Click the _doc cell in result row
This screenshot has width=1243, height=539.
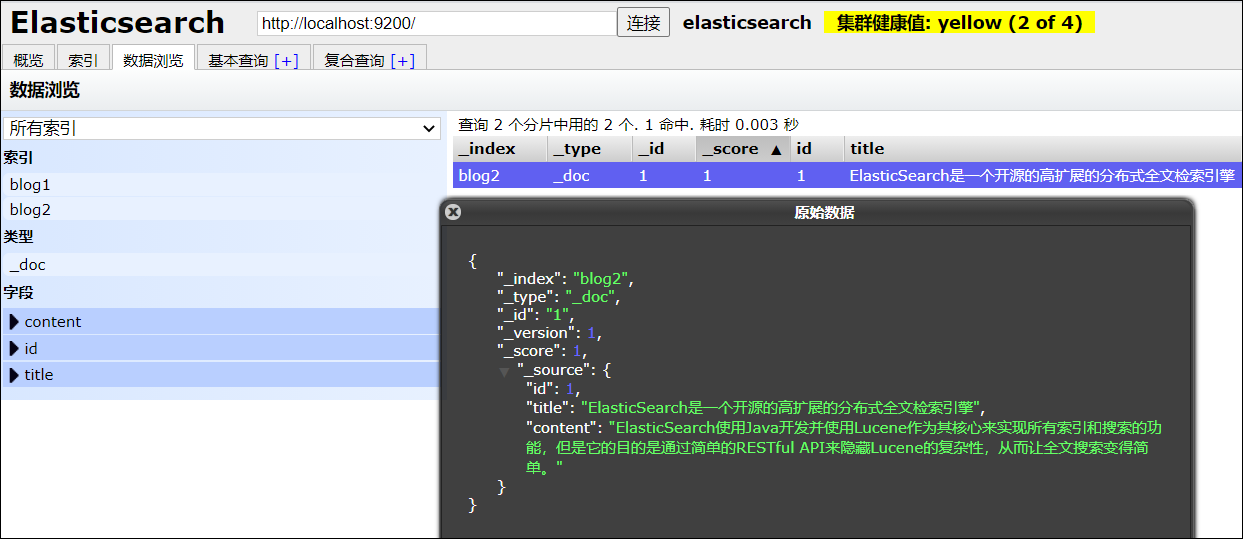590,175
